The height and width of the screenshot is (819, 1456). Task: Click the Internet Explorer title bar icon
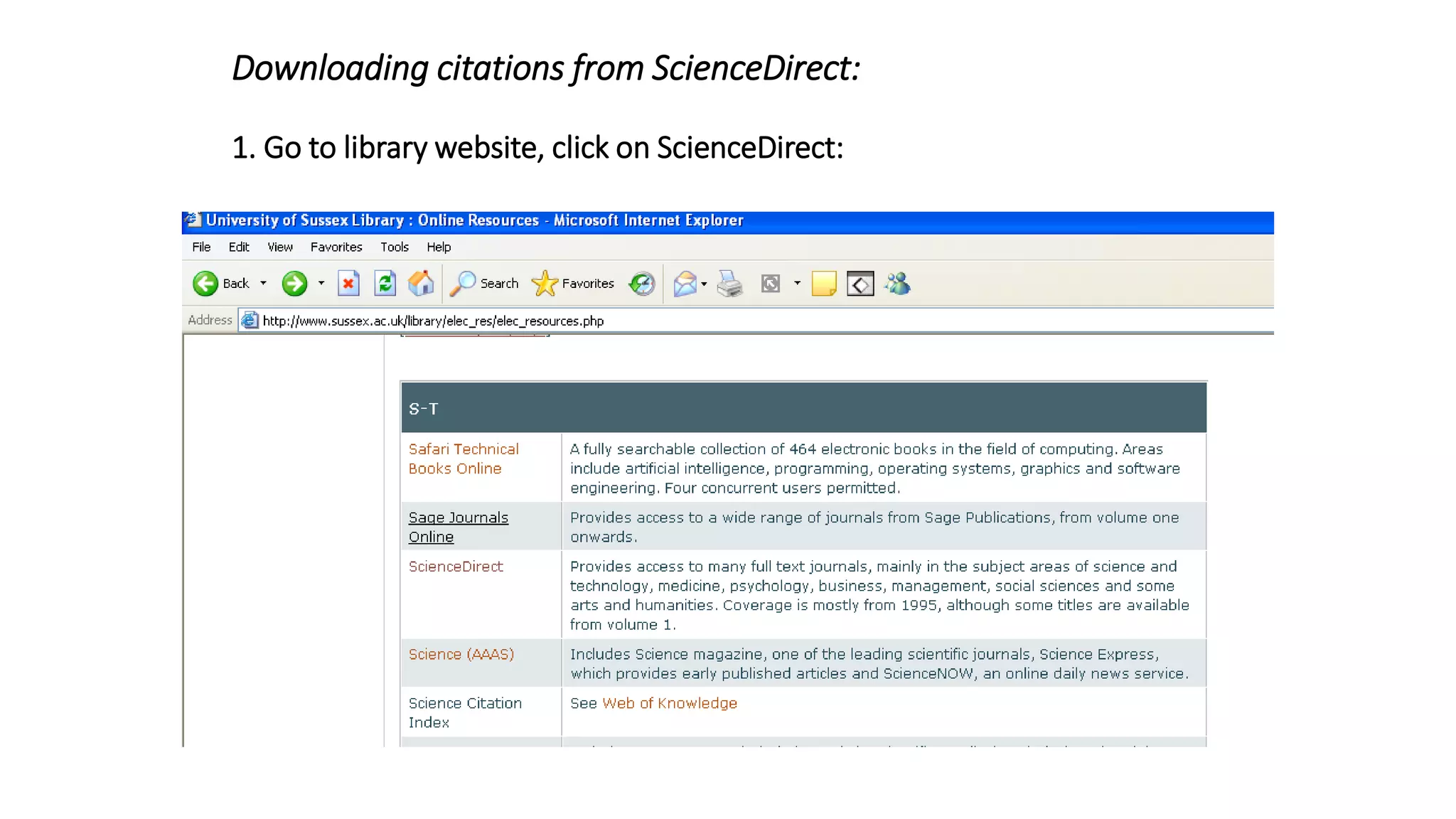(193, 220)
